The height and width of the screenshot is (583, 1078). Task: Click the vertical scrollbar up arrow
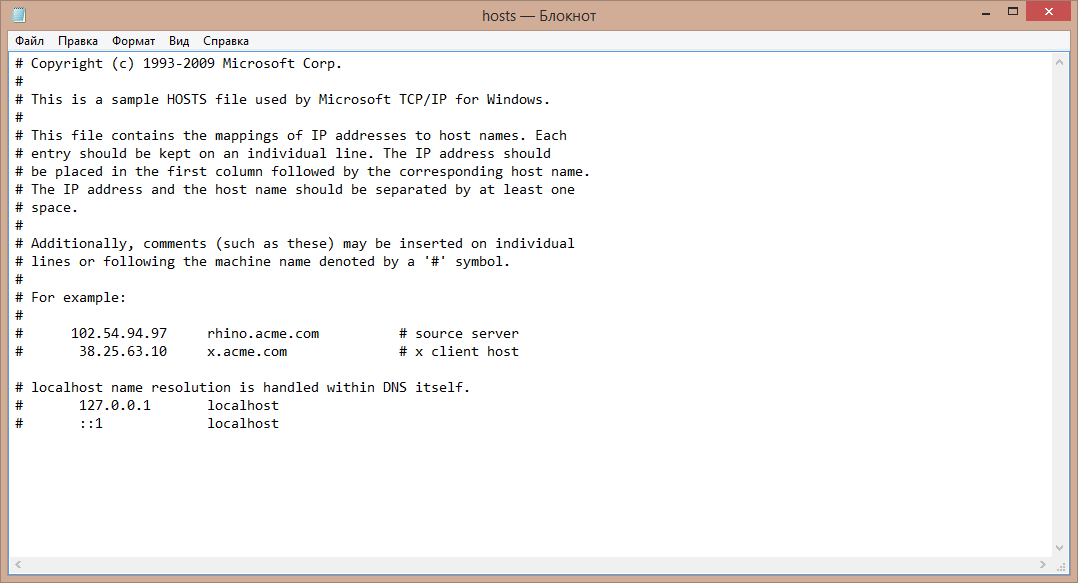coord(1059,62)
